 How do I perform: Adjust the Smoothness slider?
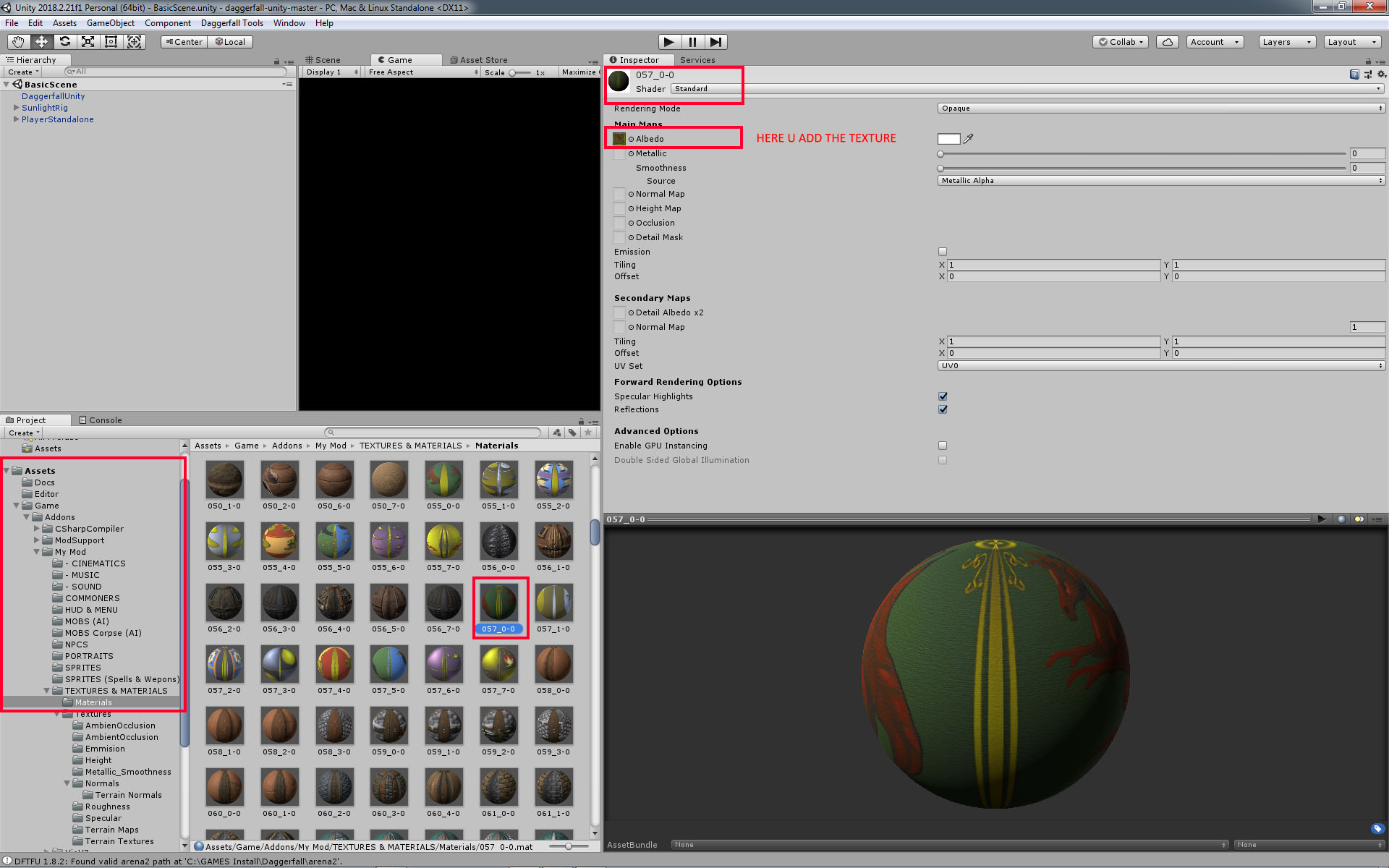(1143, 168)
